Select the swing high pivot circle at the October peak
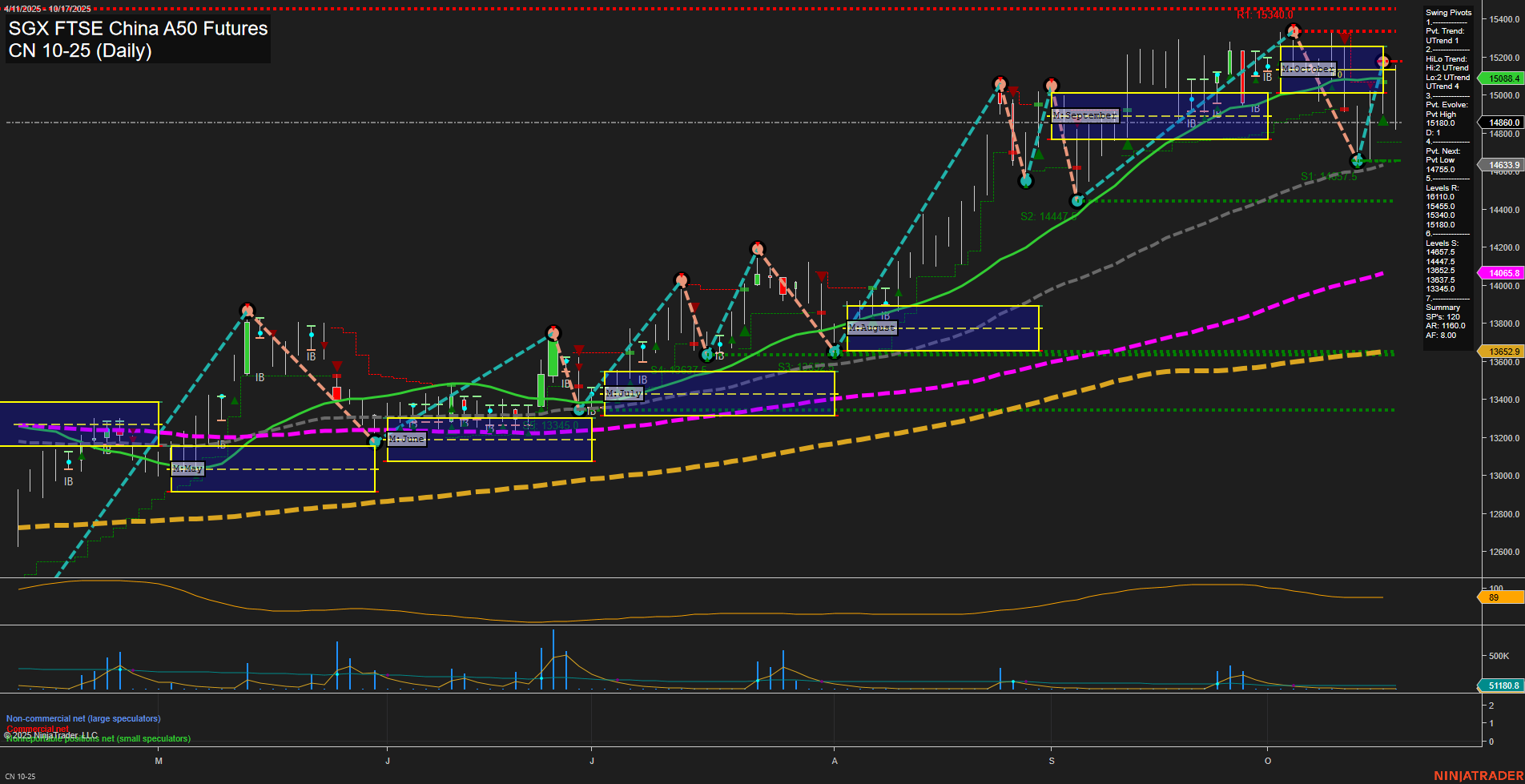This screenshot has height=784, width=1525. coord(1292,32)
